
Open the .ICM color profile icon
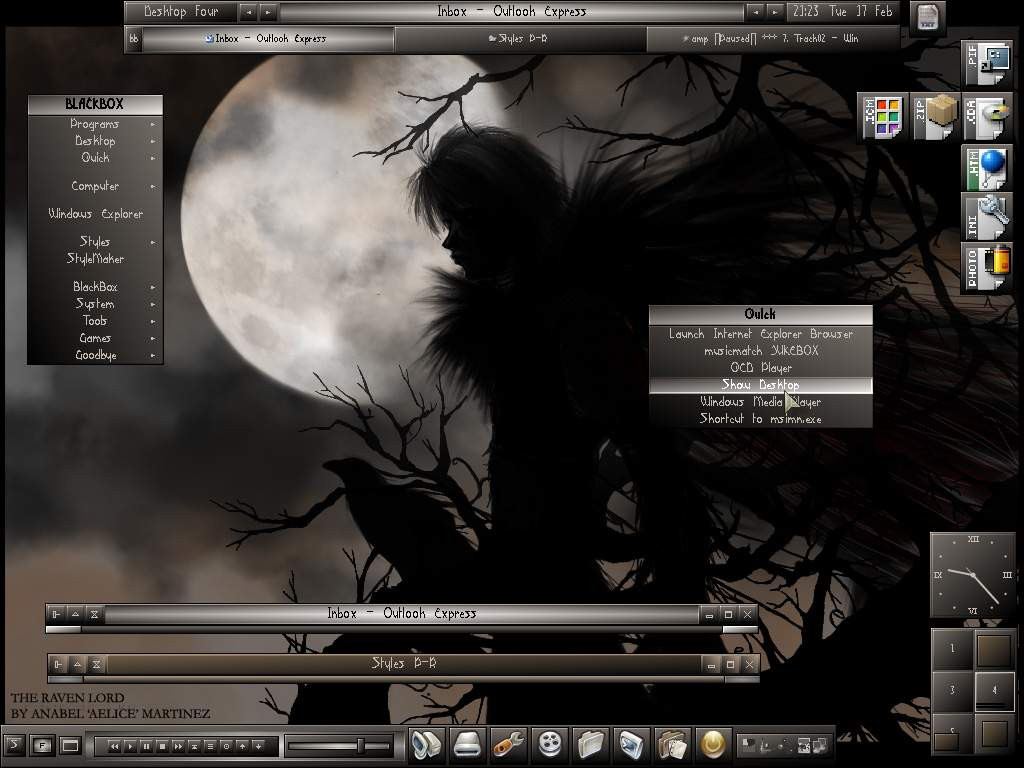[882, 118]
